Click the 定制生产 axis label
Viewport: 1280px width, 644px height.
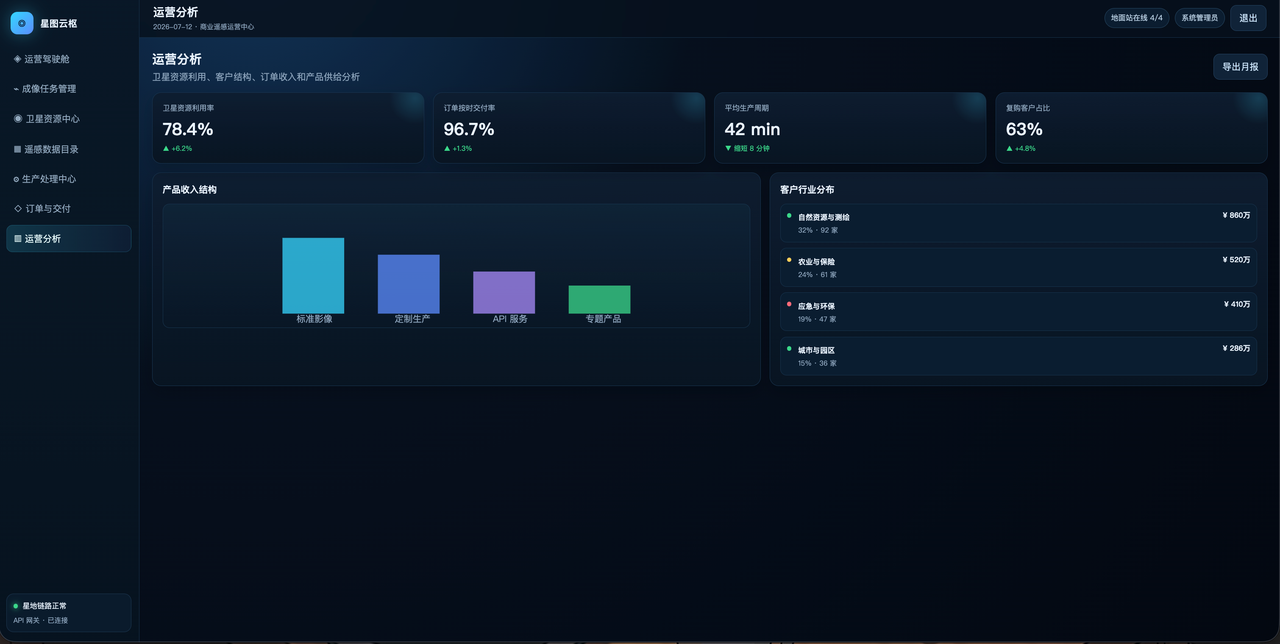[412, 319]
